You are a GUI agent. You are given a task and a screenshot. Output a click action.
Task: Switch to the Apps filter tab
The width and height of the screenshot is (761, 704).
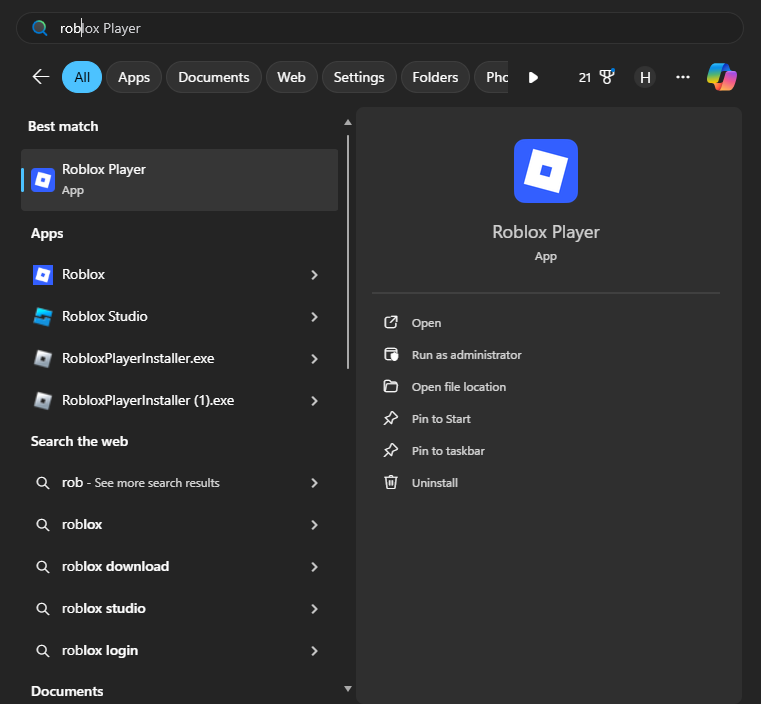coord(134,77)
